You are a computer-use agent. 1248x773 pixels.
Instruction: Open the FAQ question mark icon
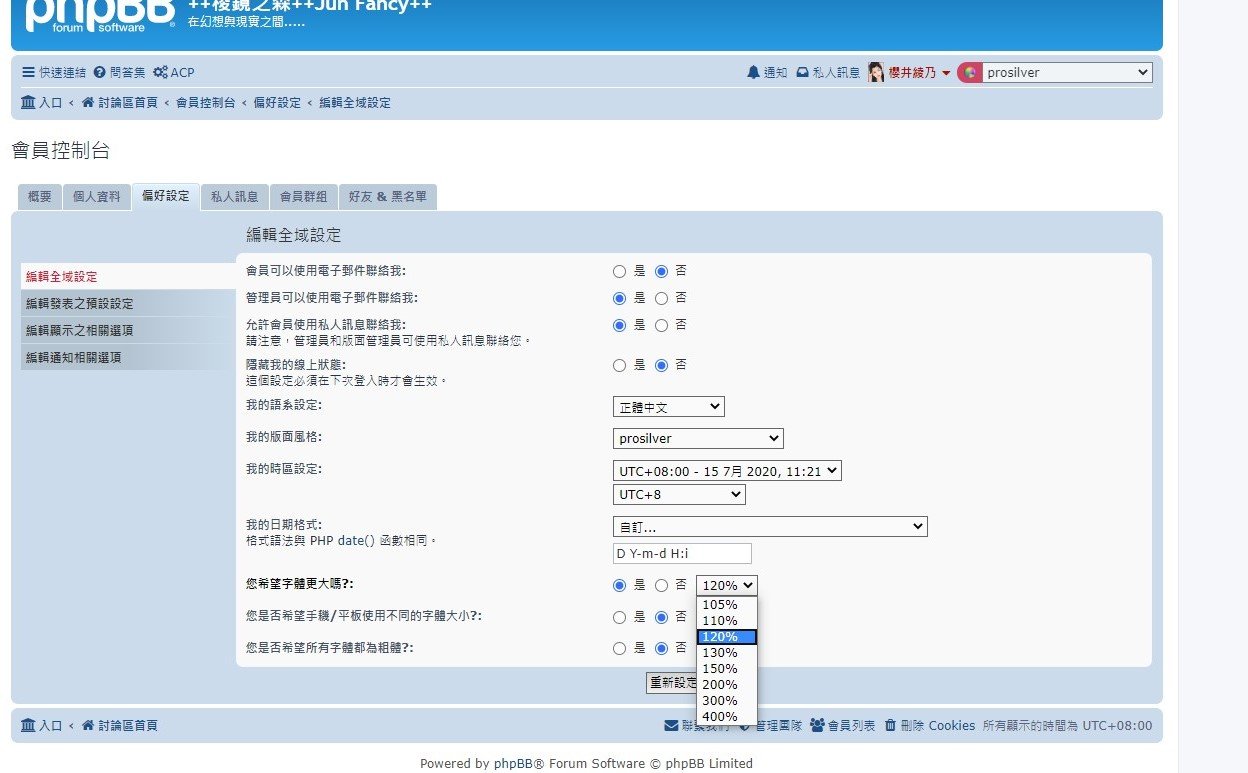click(99, 73)
